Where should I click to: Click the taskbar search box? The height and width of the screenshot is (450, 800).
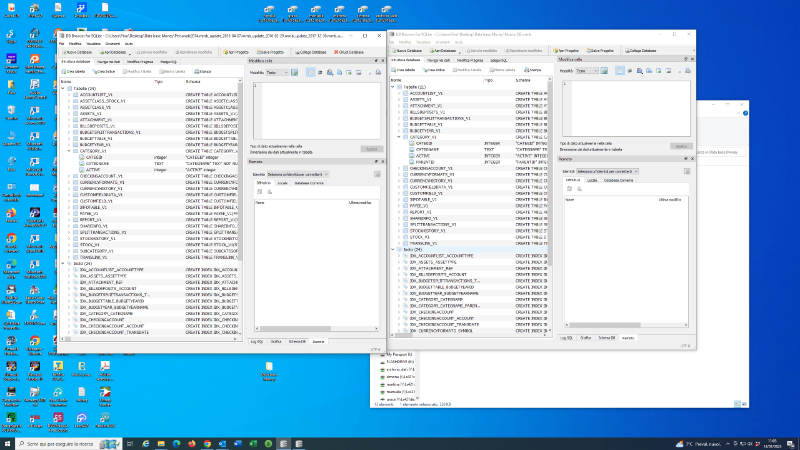coord(68,444)
